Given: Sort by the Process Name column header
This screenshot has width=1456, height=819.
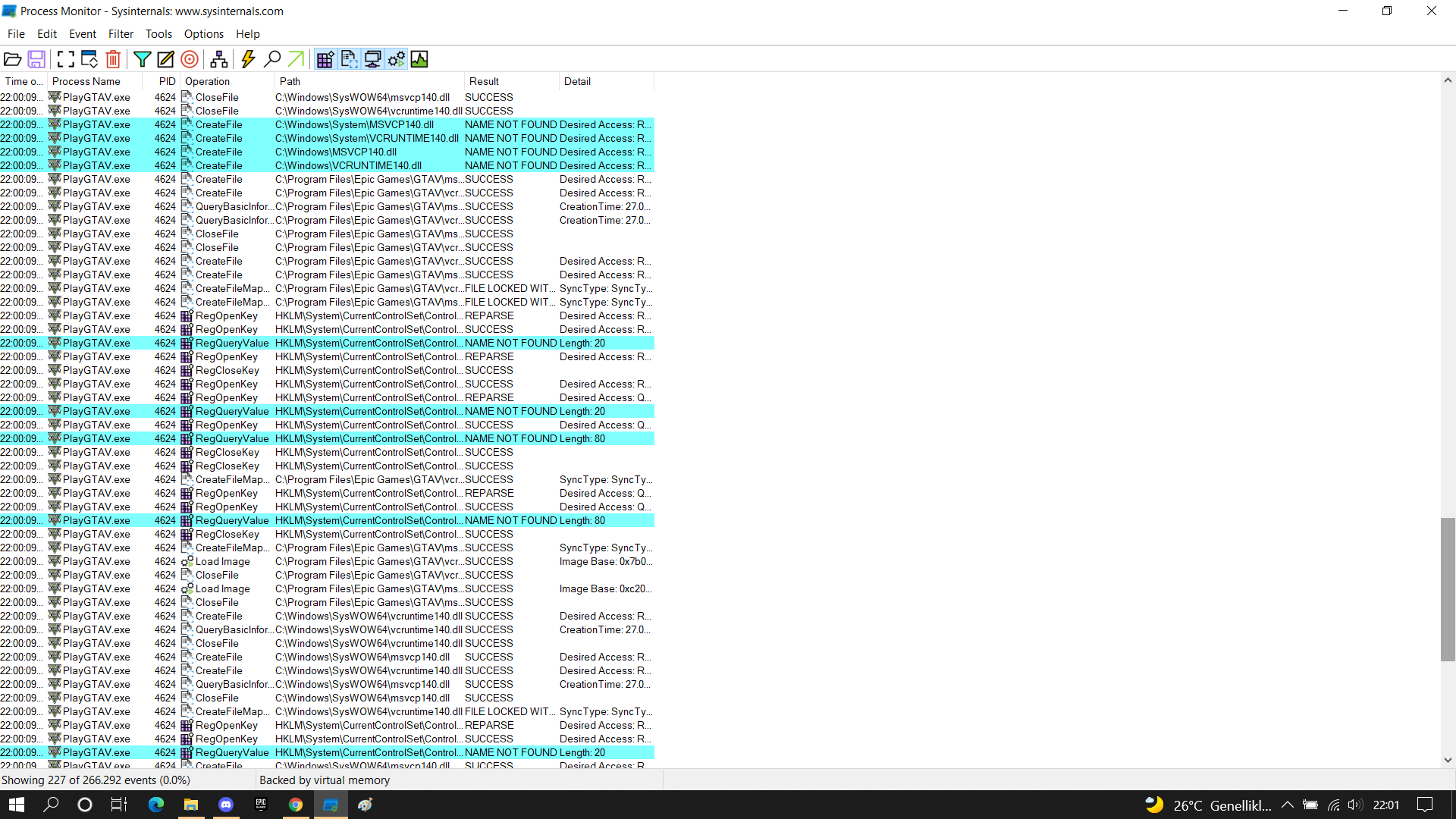Looking at the screenshot, I should coord(86,81).
